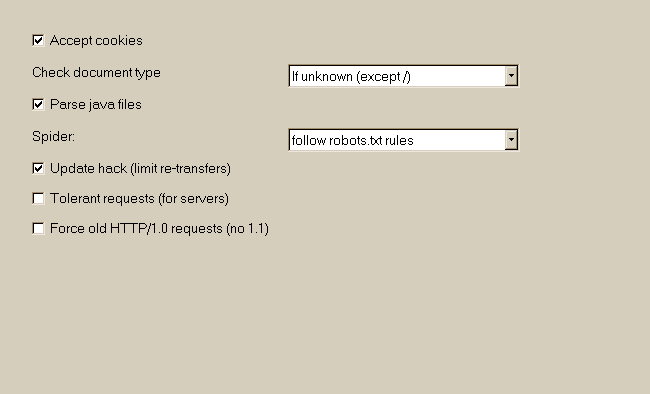This screenshot has width=650, height=394.
Task: Click the 'Tolerant requests' label text
Action: tap(102, 199)
